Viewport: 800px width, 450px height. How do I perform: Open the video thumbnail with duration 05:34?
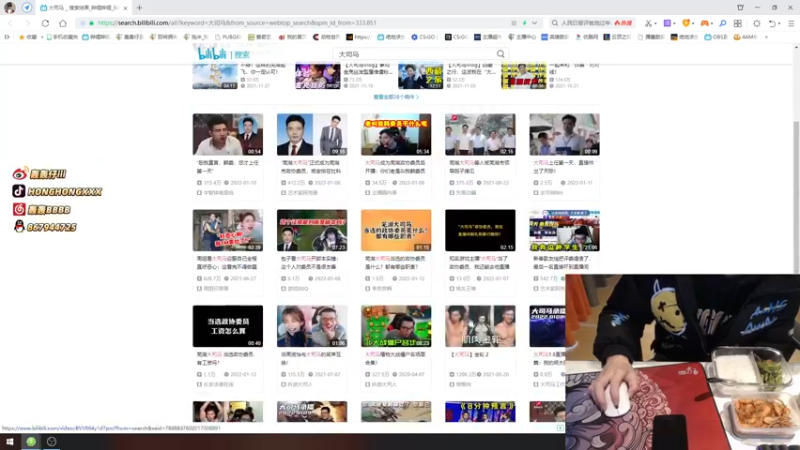pyautogui.click(x=396, y=134)
